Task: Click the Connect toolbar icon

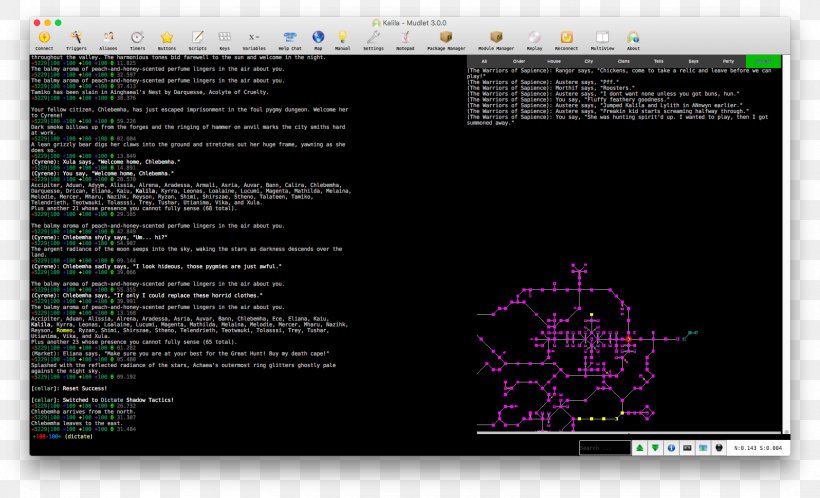Action: [x=44, y=40]
